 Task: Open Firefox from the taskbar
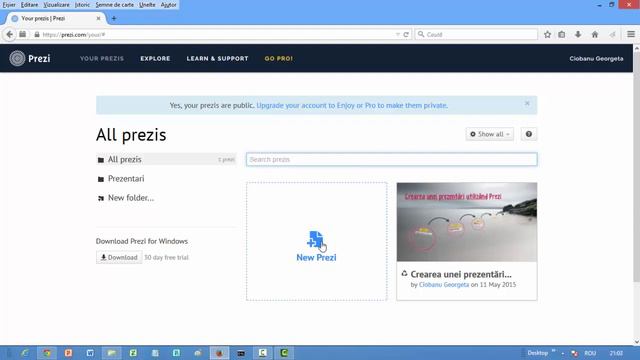[x=219, y=353]
